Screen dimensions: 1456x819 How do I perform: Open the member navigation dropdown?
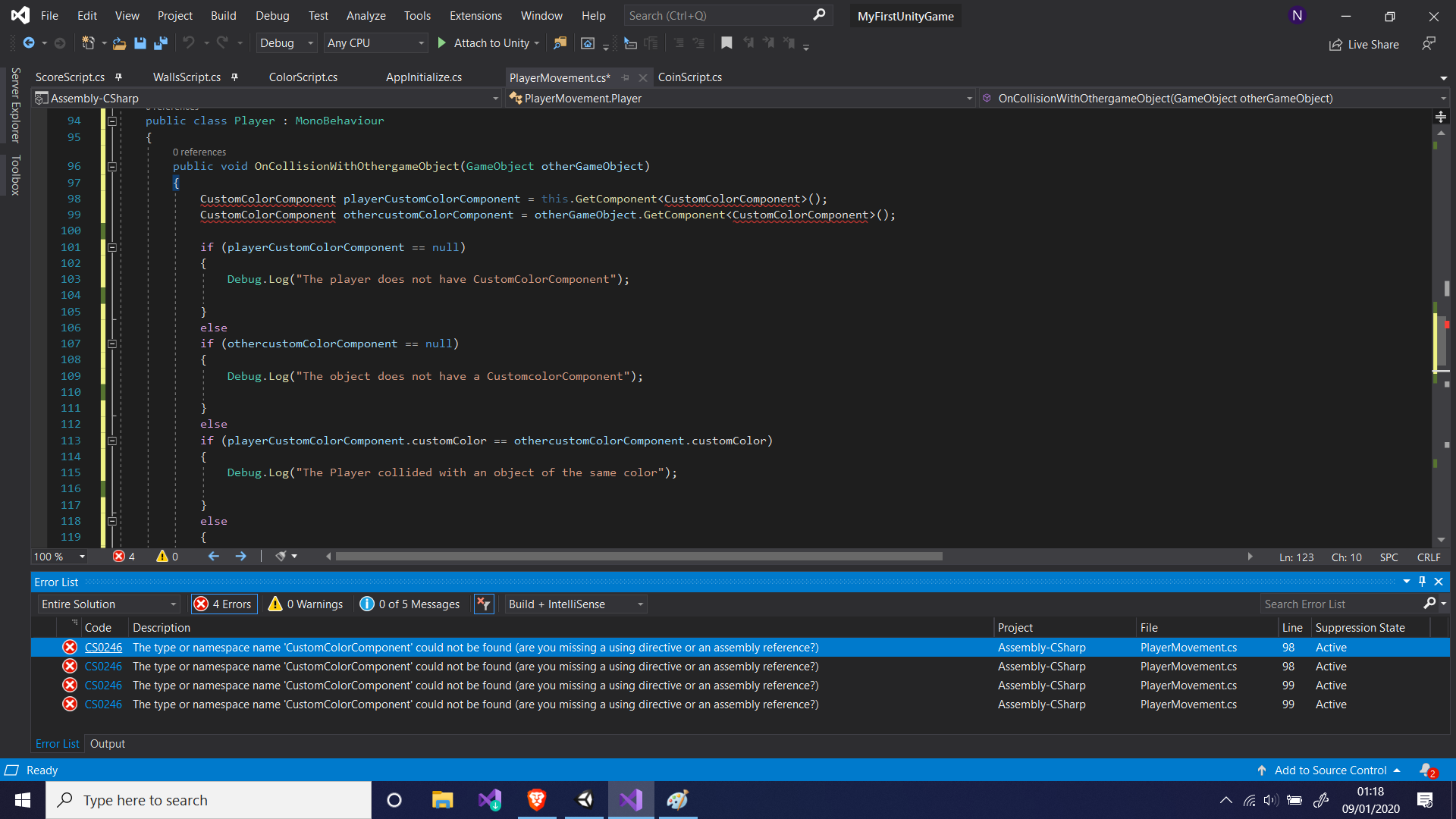coord(1214,99)
